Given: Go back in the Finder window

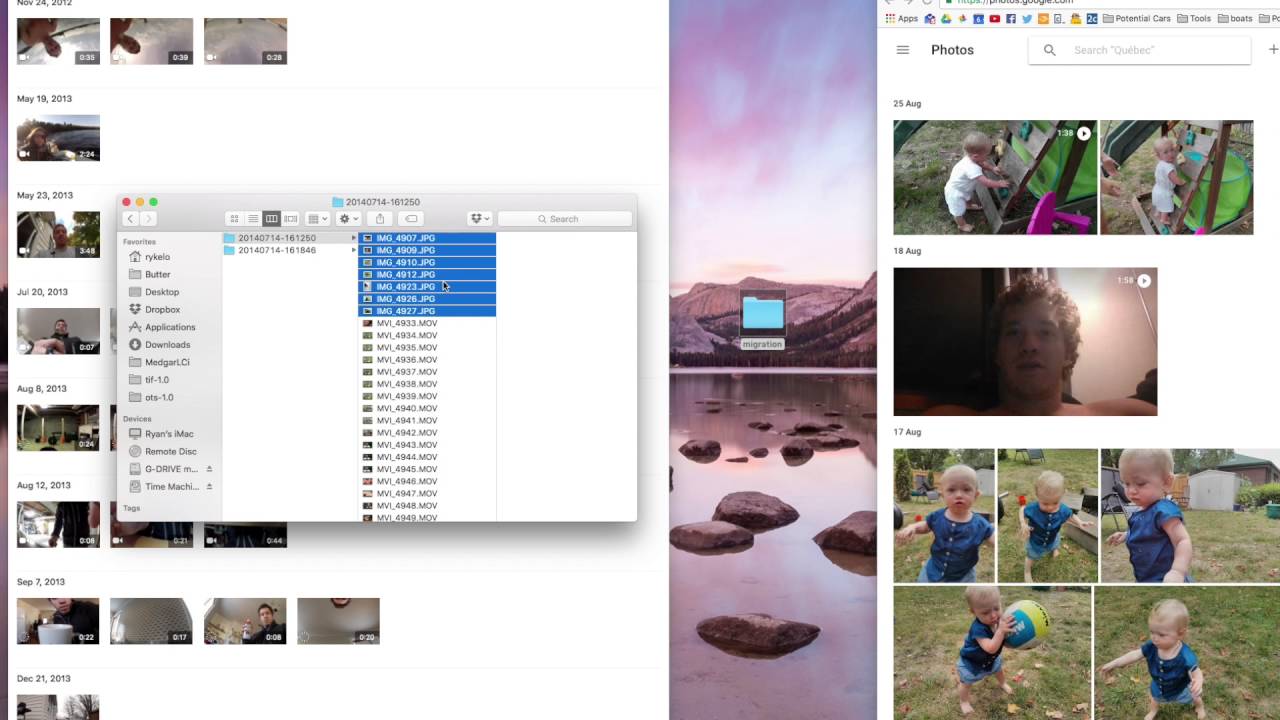Looking at the screenshot, I should point(130,219).
